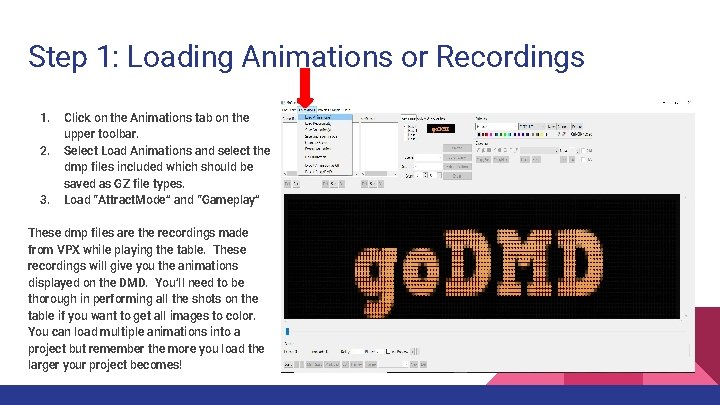Select the first drawing tool icon in the Drawing row
This screenshot has height=405, width=720.
point(478,150)
